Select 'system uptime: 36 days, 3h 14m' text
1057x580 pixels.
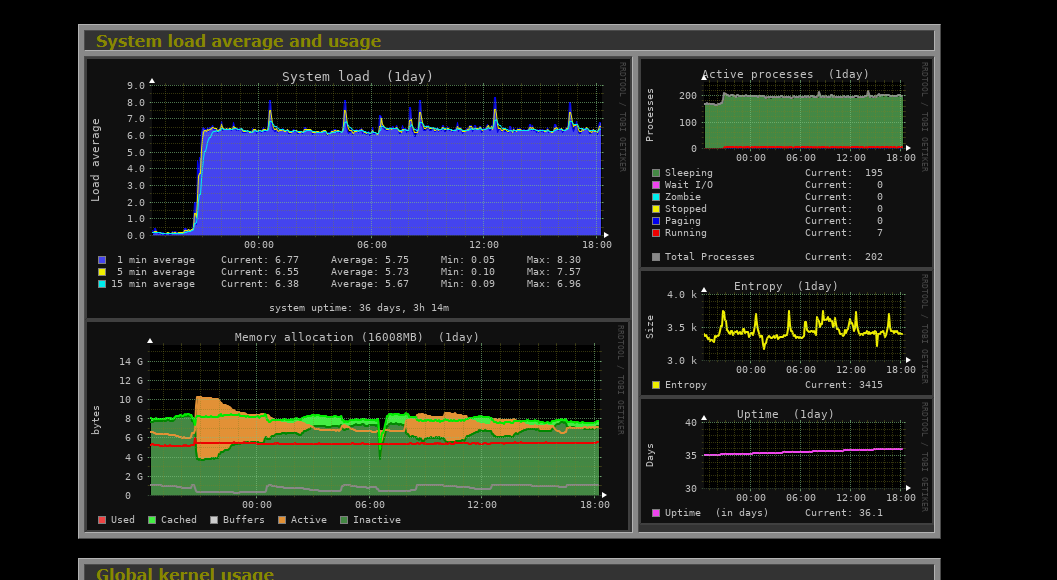pos(359,308)
